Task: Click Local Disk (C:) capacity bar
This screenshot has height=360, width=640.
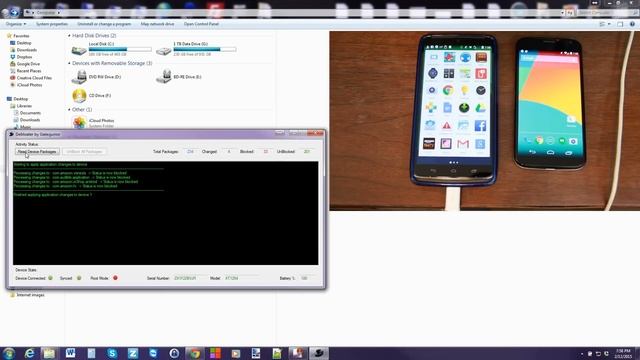Action: (x=120, y=49)
